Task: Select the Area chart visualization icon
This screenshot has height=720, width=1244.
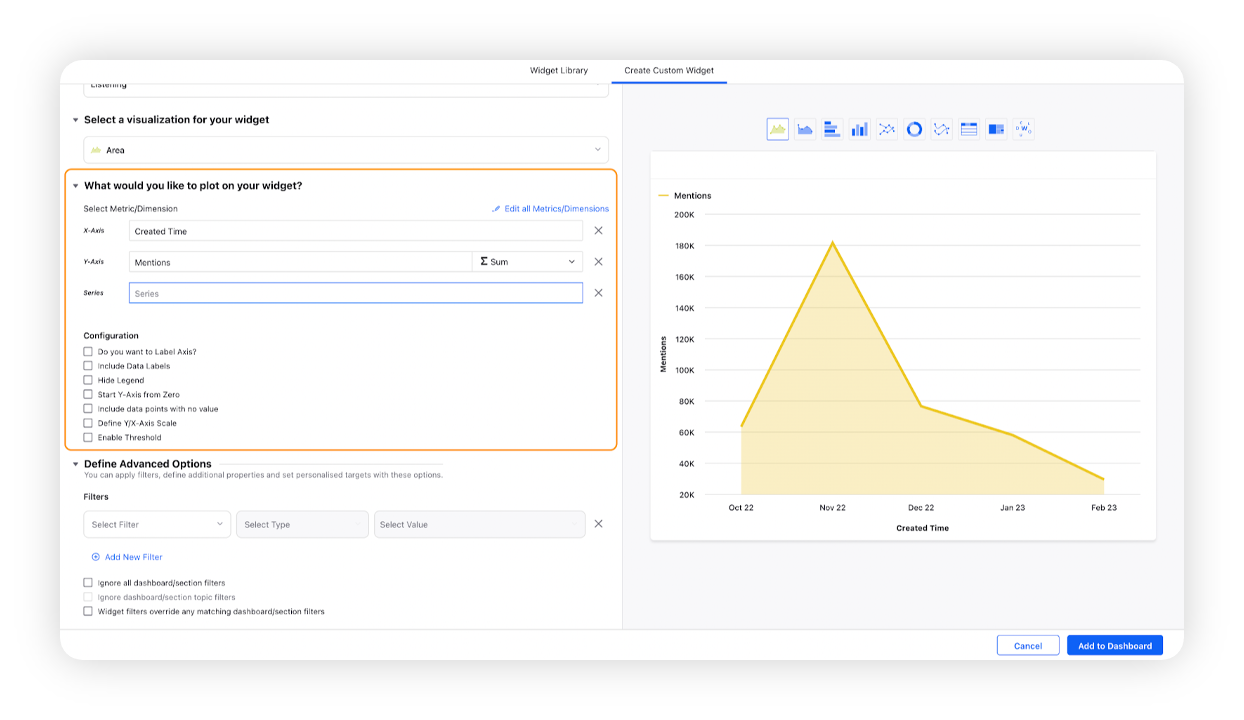Action: (778, 129)
